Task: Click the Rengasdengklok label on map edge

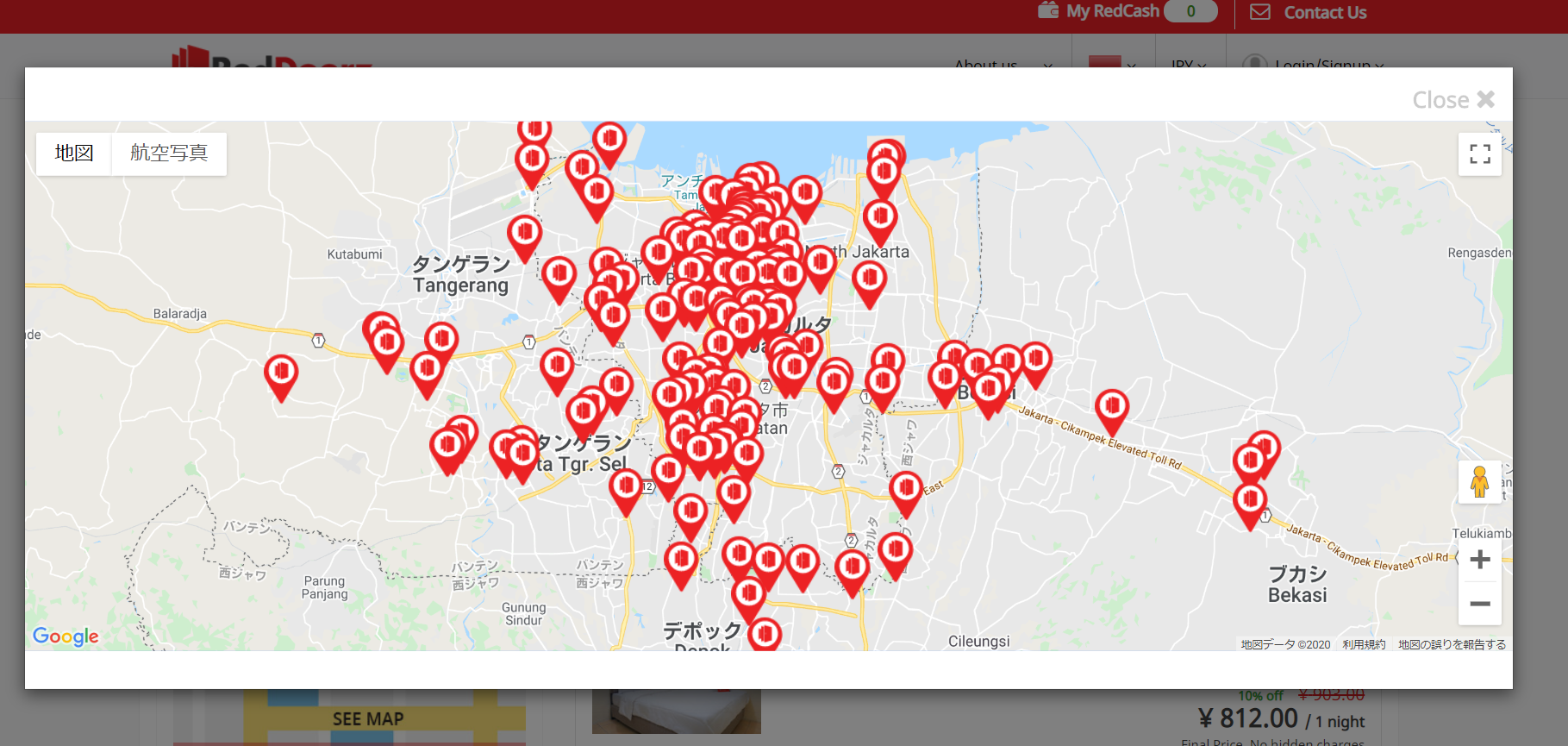Action: coord(1479,253)
